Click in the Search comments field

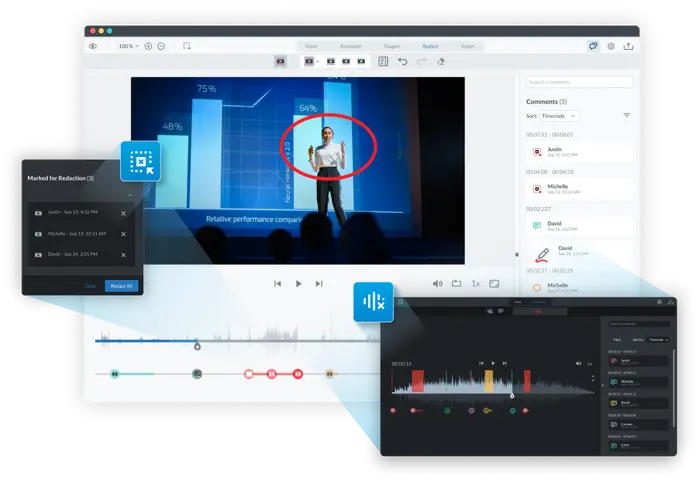(x=579, y=82)
